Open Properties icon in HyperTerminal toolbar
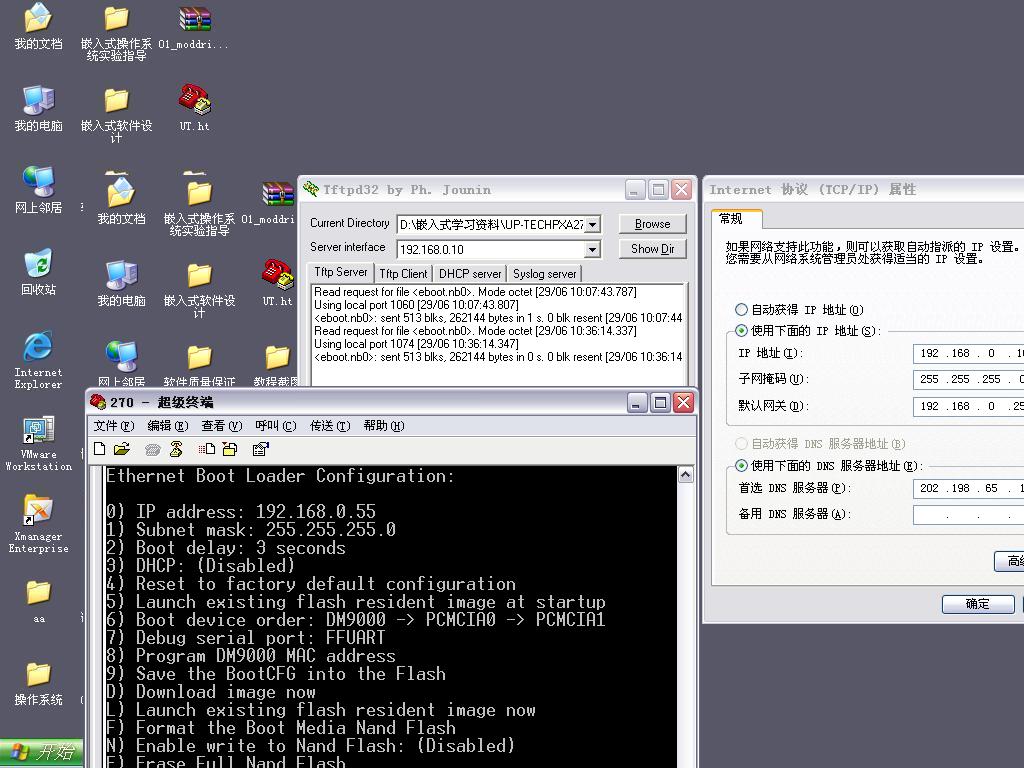Screen dimensions: 1024x768 point(261,449)
